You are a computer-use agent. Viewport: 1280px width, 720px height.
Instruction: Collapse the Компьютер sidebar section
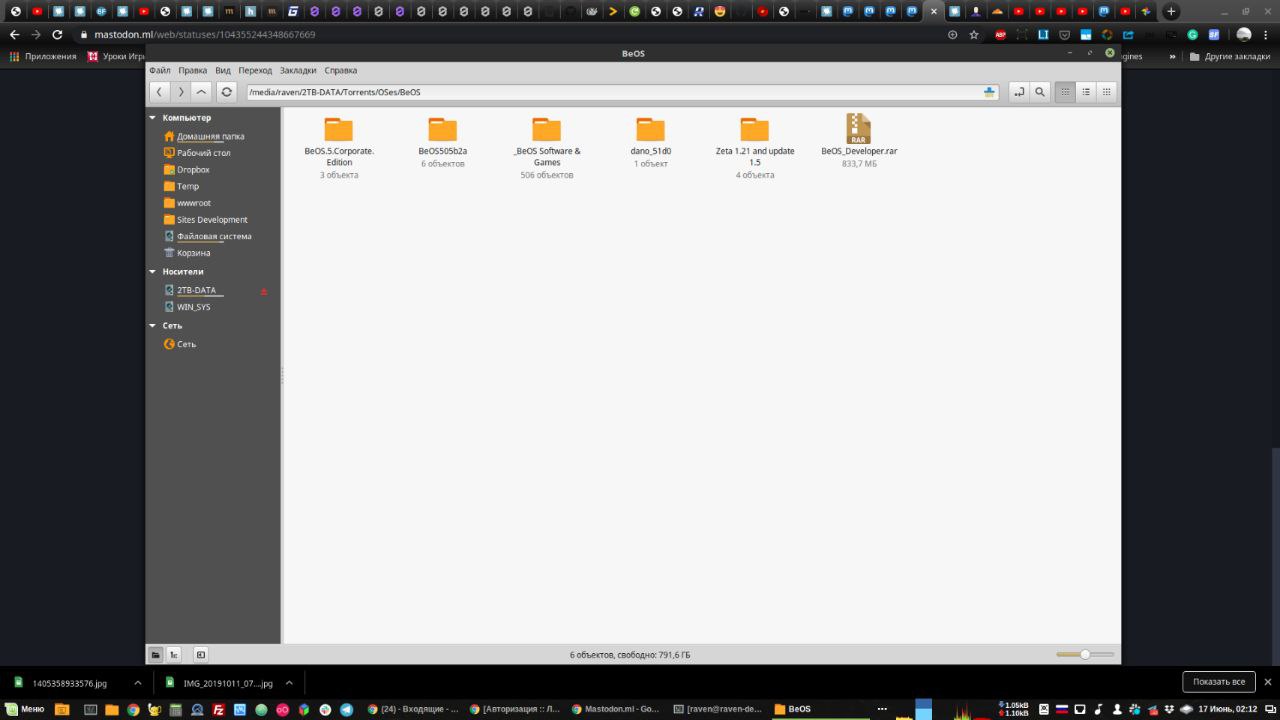[x=153, y=118]
